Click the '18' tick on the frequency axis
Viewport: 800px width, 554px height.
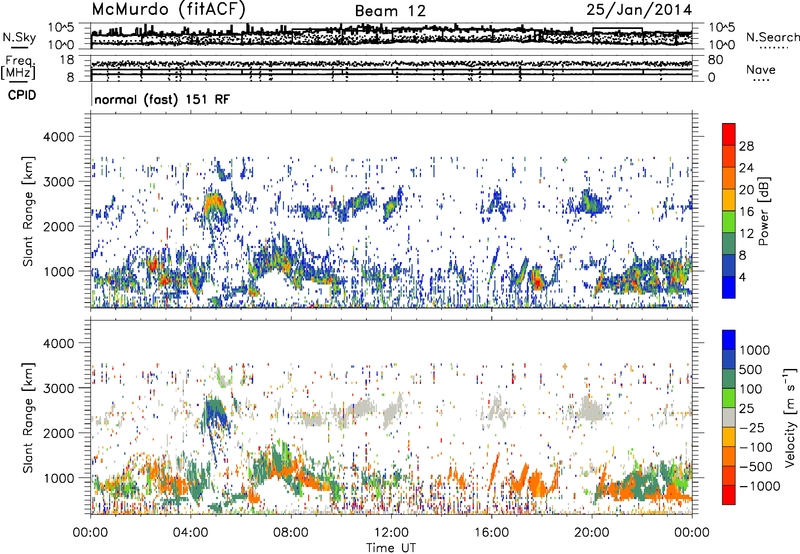(x=67, y=60)
